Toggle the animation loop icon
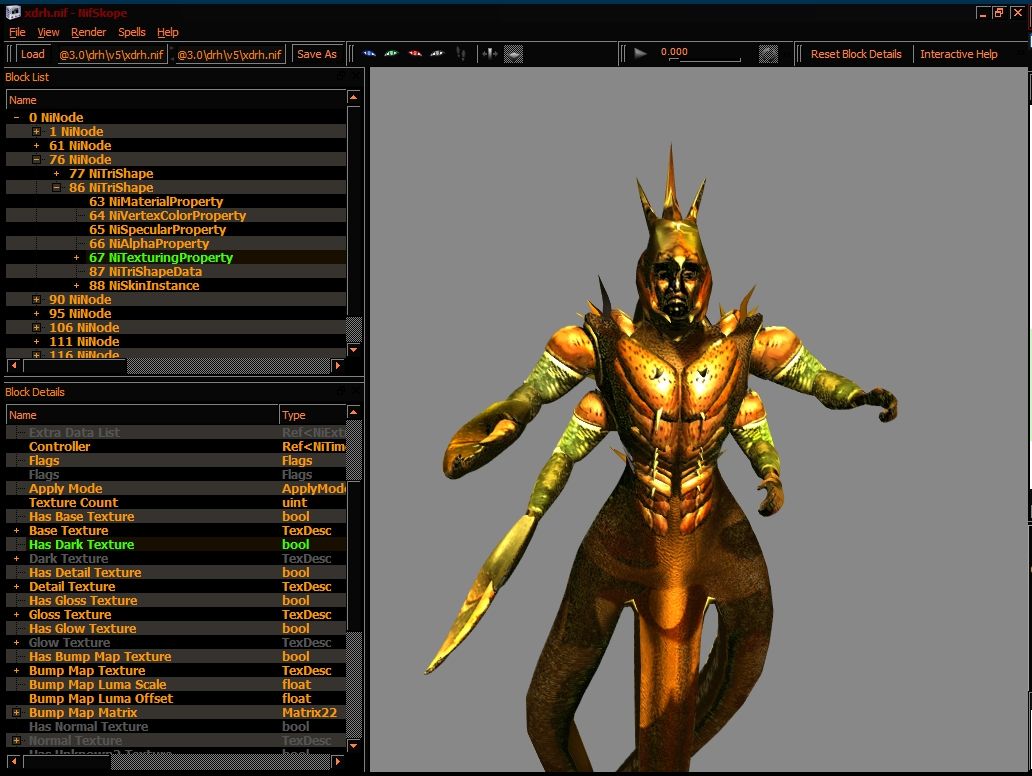 768,54
